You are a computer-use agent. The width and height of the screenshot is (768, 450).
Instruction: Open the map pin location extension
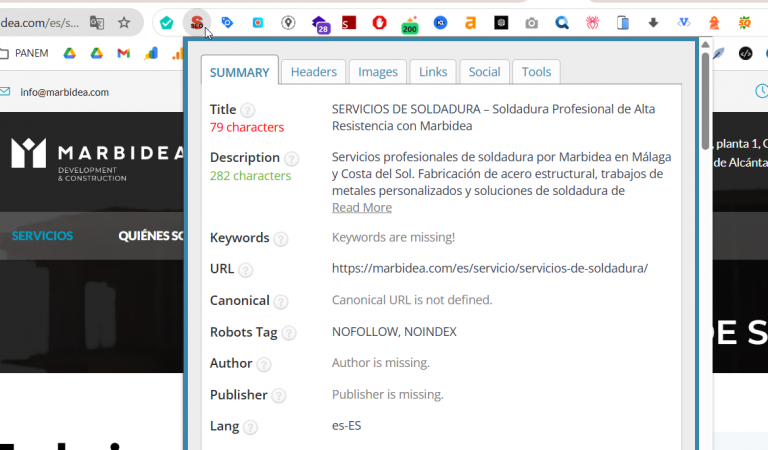point(288,23)
